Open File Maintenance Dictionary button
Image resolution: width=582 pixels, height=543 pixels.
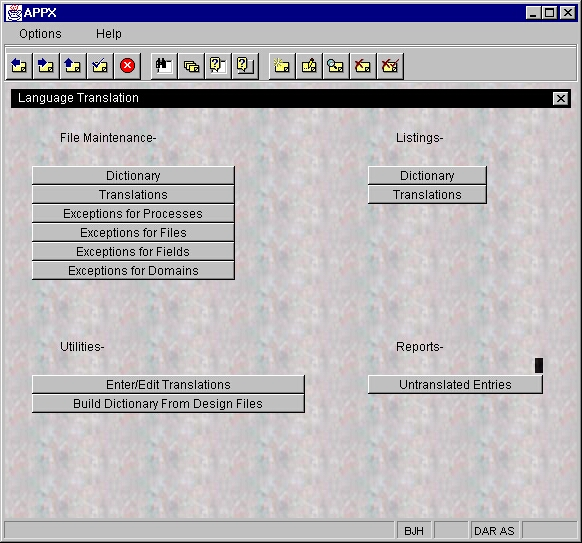(x=133, y=176)
